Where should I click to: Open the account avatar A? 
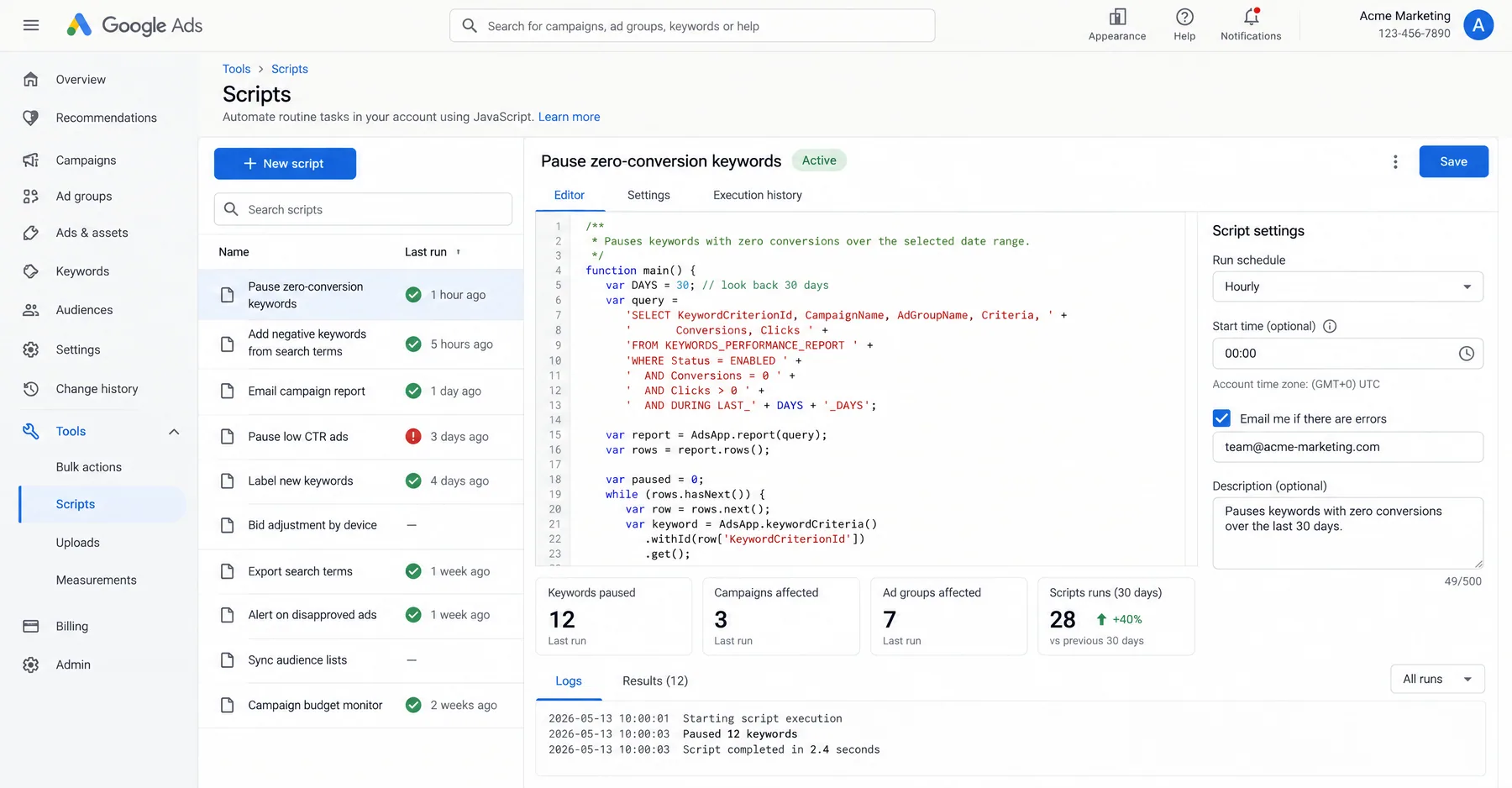[x=1478, y=25]
